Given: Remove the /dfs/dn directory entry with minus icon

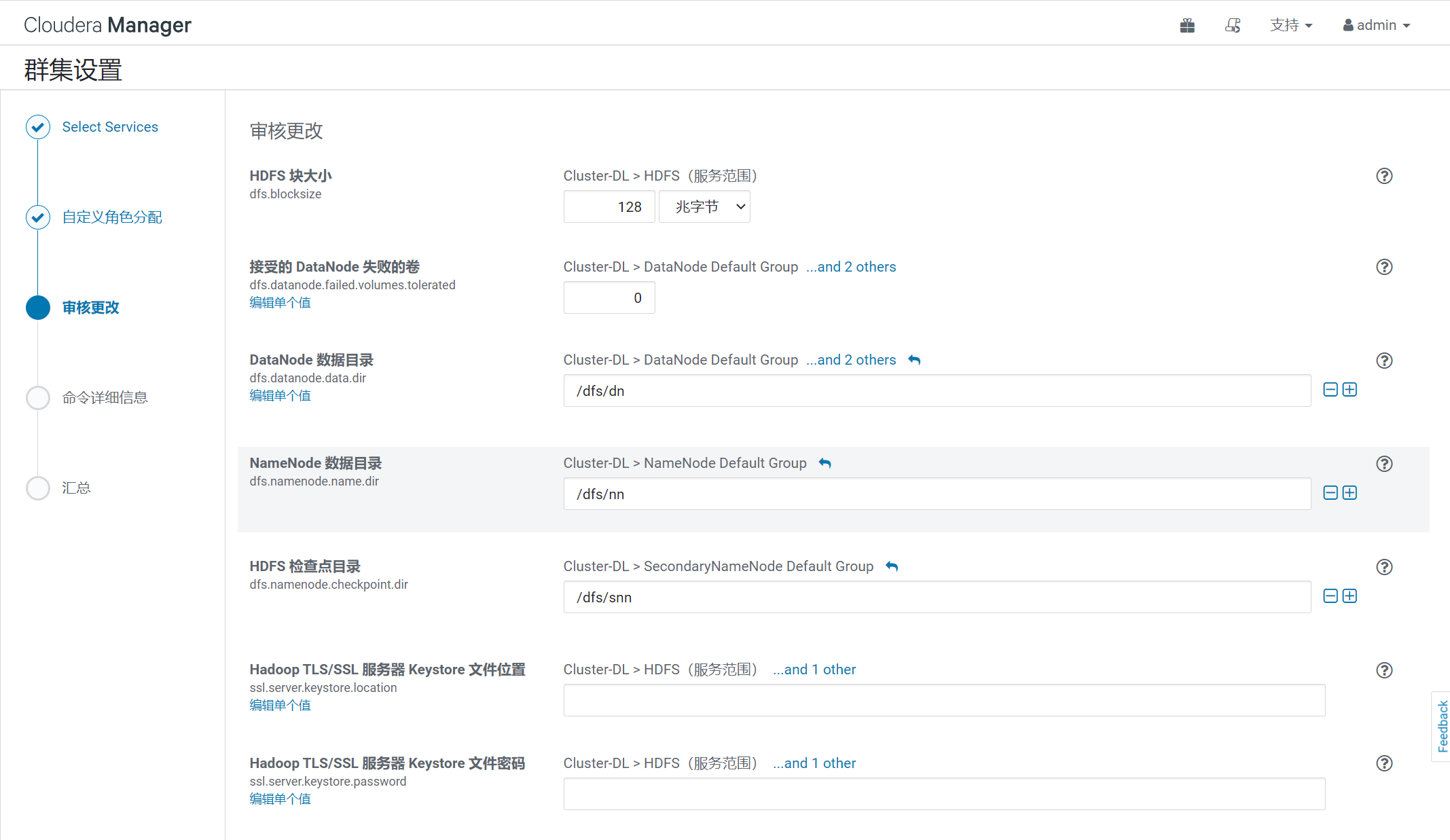Looking at the screenshot, I should (x=1330, y=390).
